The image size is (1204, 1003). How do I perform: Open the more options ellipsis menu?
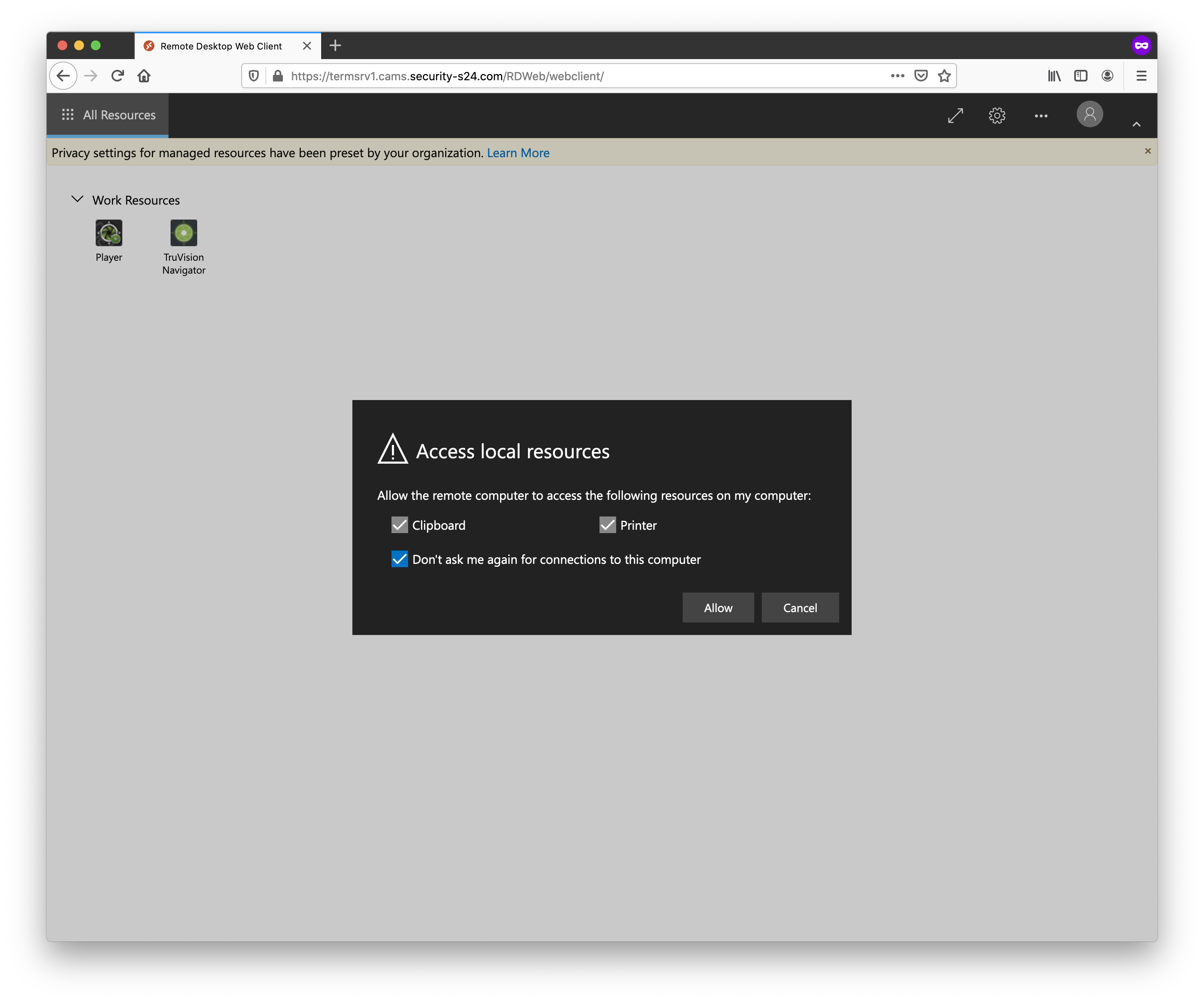(x=1042, y=115)
